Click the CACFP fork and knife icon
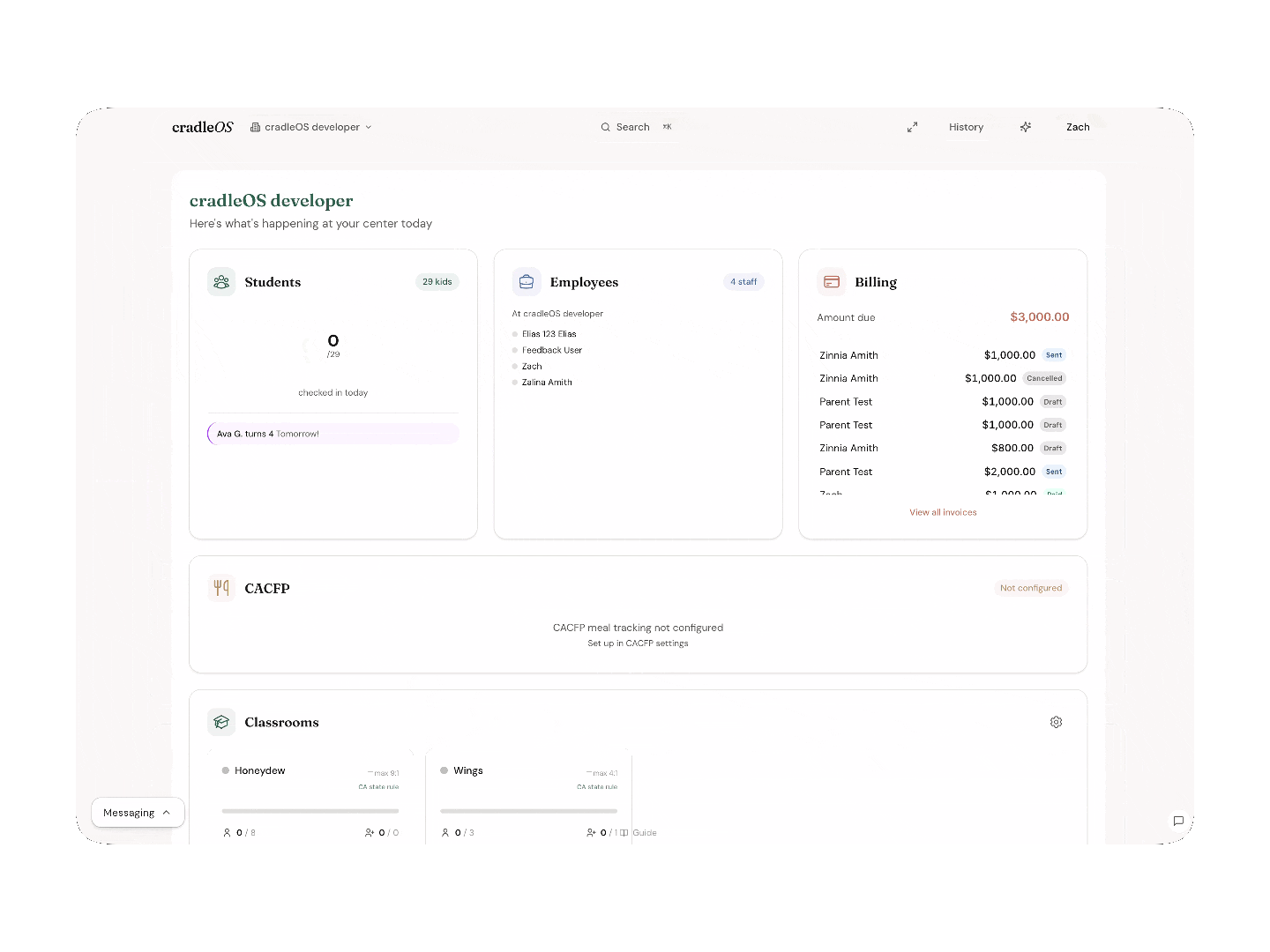 pyautogui.click(x=221, y=588)
